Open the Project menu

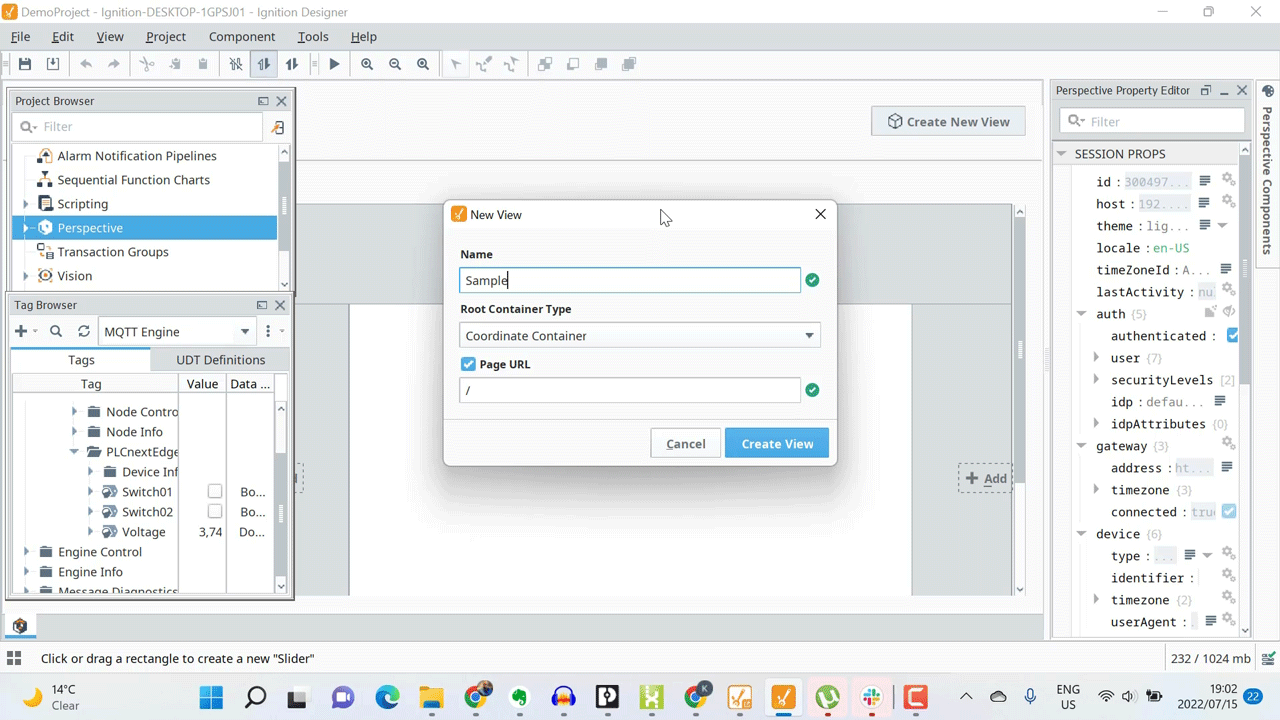pyautogui.click(x=166, y=36)
